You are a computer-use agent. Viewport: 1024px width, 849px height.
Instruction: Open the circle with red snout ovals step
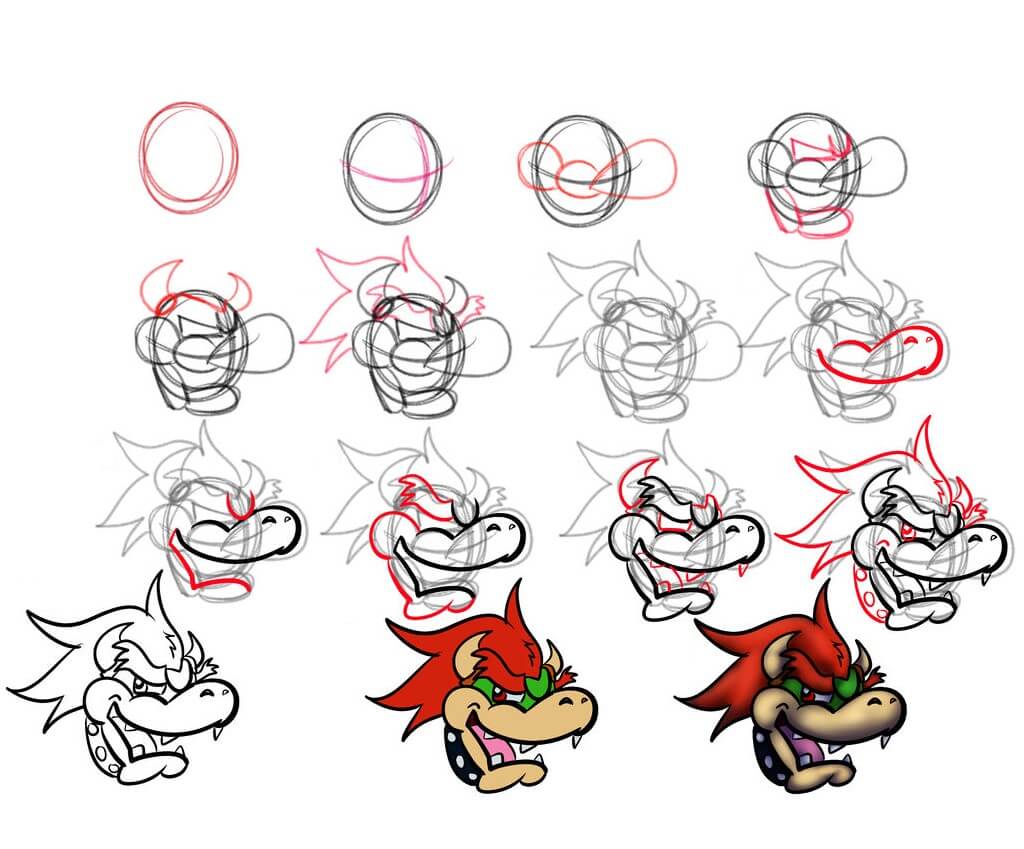[597, 170]
